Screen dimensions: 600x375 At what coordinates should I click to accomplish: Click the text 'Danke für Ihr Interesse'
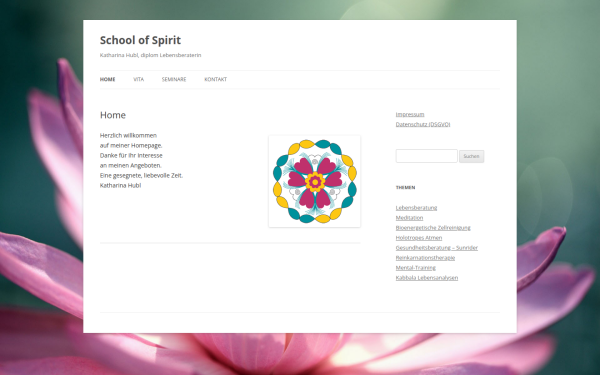coord(131,155)
